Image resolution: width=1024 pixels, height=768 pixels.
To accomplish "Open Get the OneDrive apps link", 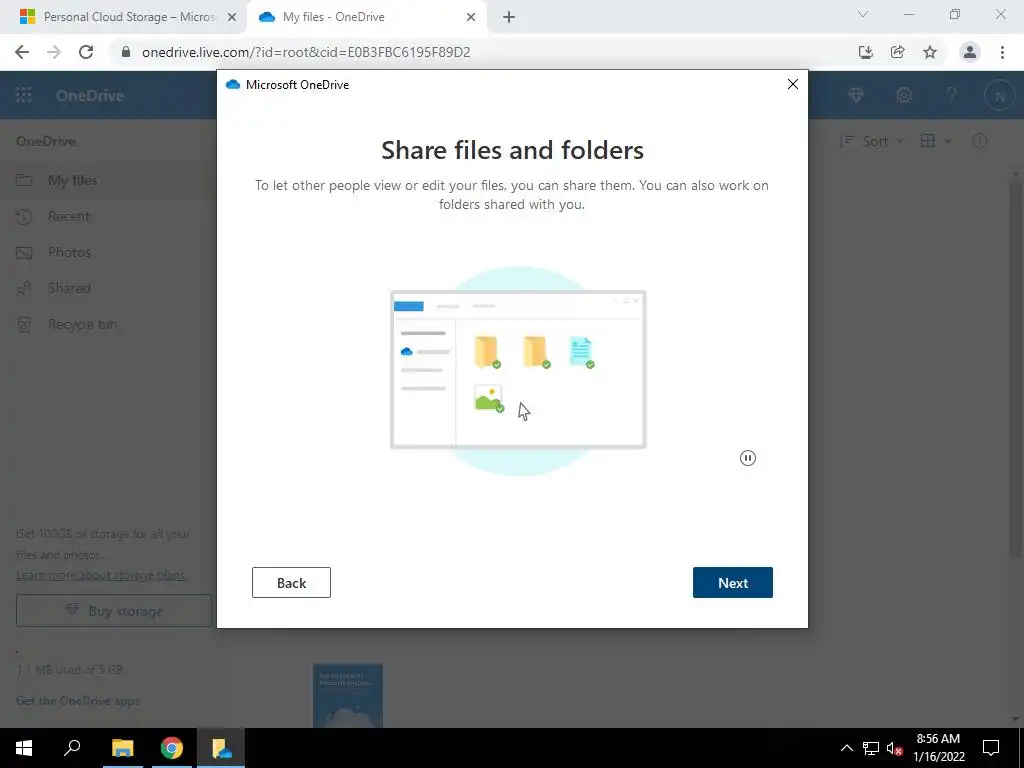I will click(x=78, y=701).
